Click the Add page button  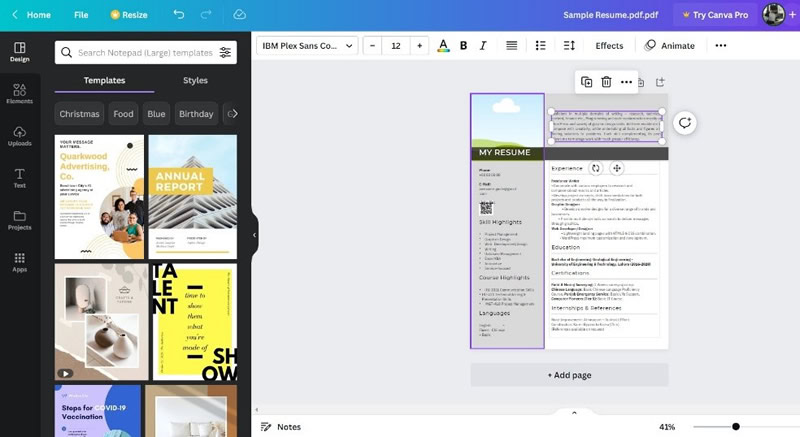click(569, 375)
